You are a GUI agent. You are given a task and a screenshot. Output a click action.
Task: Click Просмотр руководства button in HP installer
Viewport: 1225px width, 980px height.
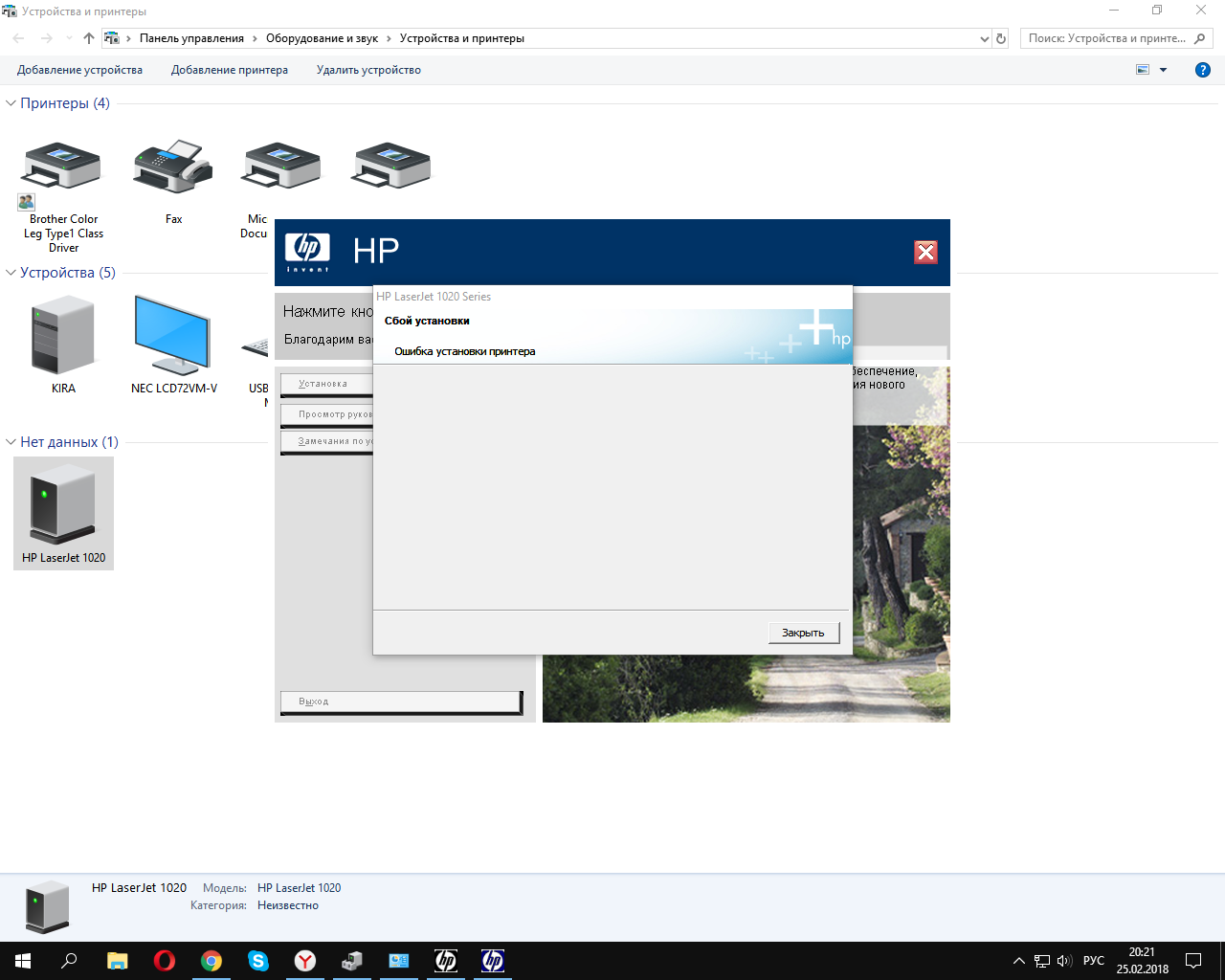click(x=326, y=415)
